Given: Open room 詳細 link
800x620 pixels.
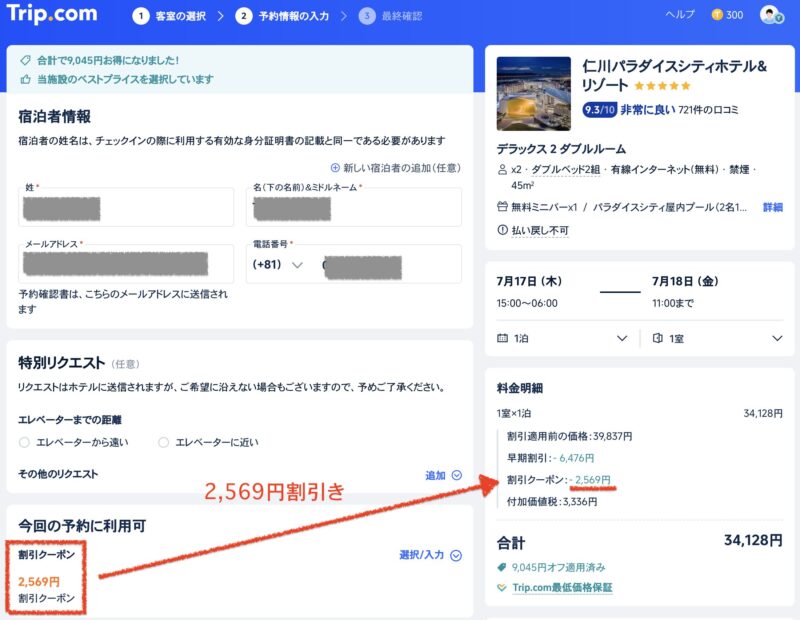Looking at the screenshot, I should pyautogui.click(x=772, y=207).
